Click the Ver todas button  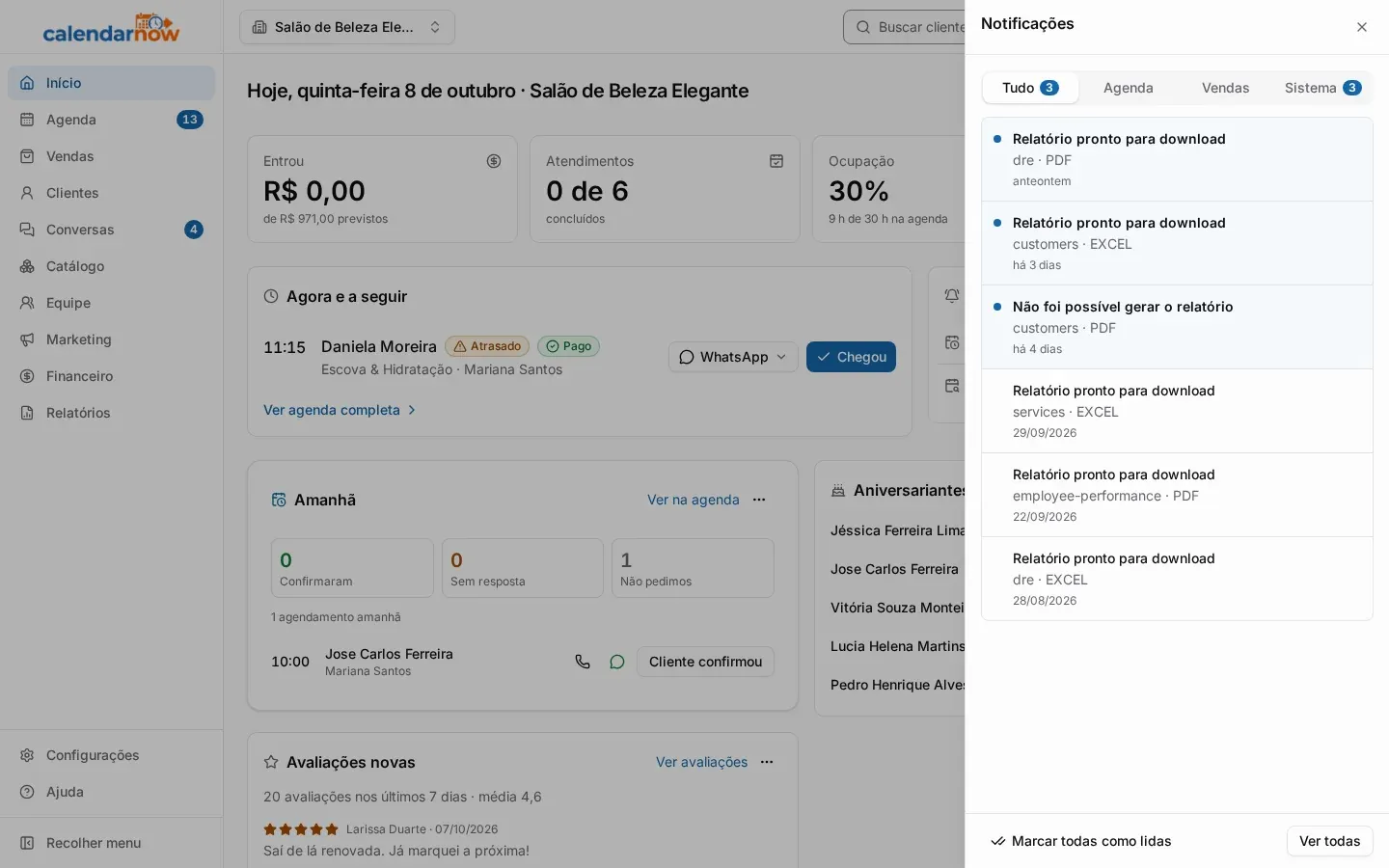click(x=1329, y=841)
